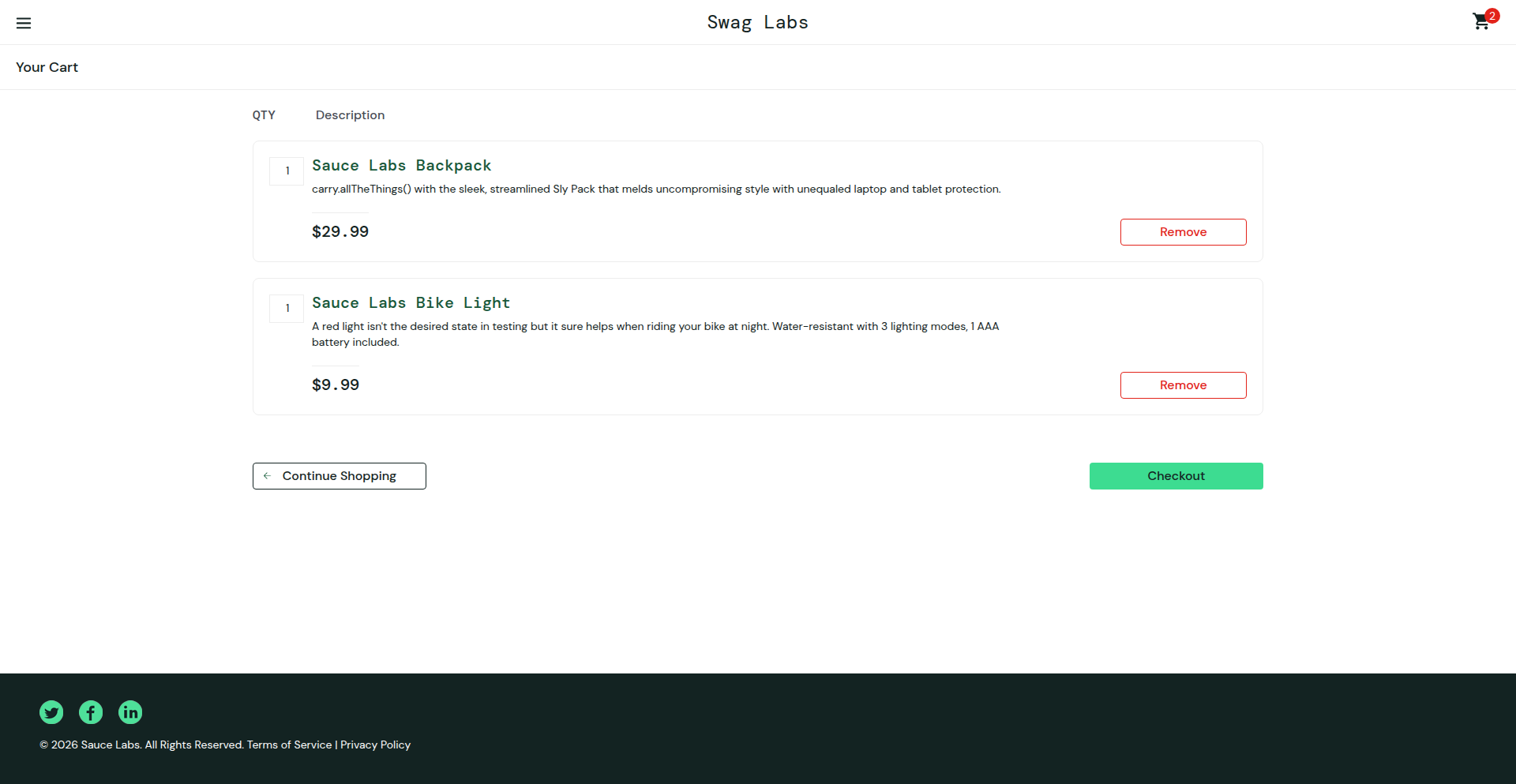Open the Facebook social link
This screenshot has width=1516, height=784.
click(91, 712)
